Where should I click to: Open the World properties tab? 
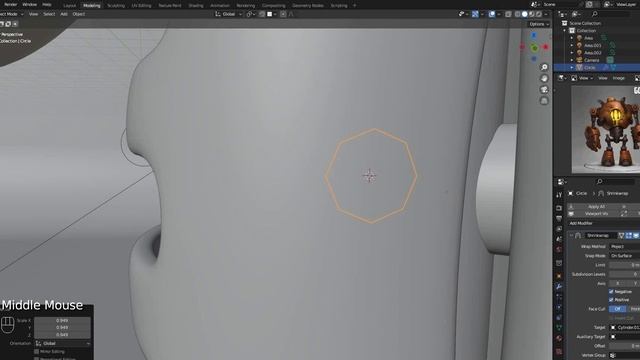click(x=559, y=249)
